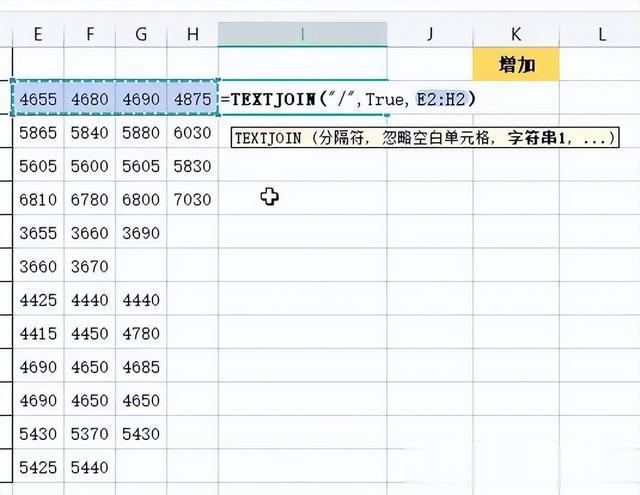The width and height of the screenshot is (640, 495).
Task: Select the cell containing 3690
Action: pos(141,233)
